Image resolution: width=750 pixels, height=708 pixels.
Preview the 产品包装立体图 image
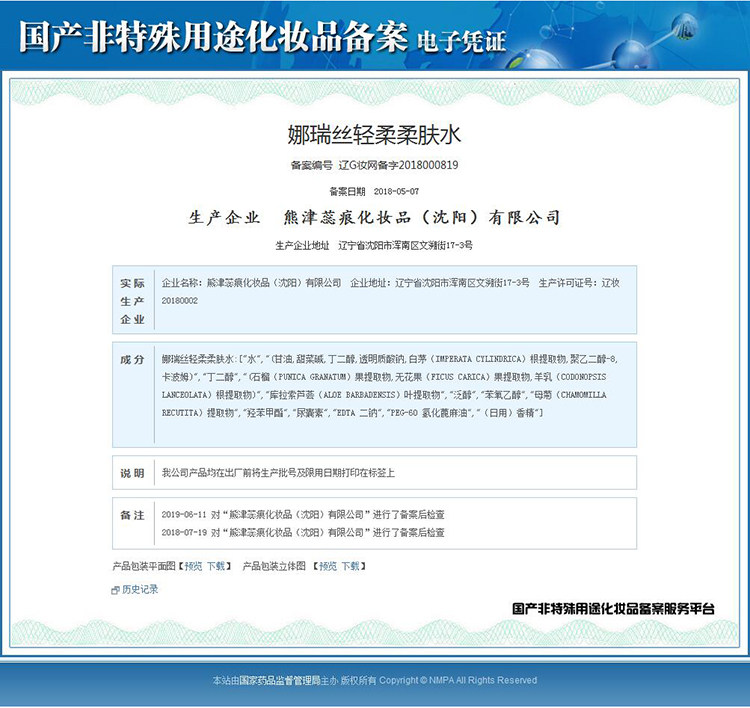click(328, 566)
